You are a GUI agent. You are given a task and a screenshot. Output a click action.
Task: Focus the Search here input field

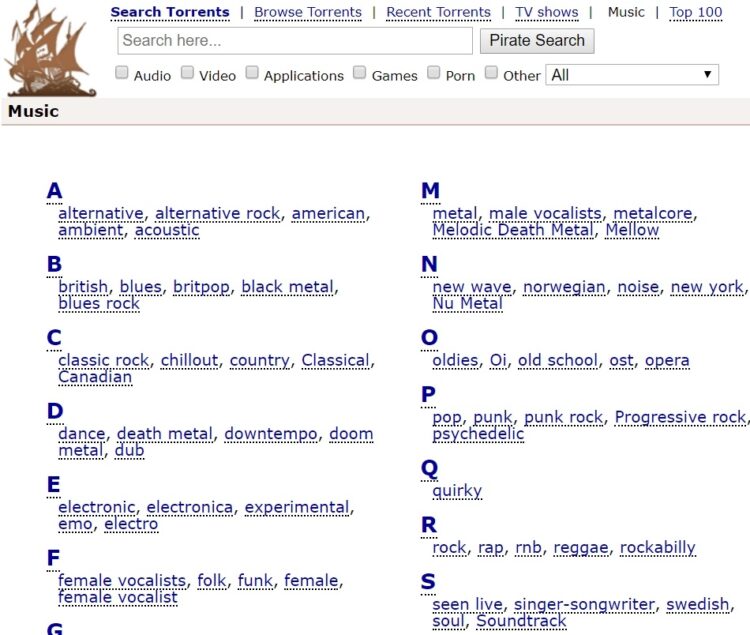(x=295, y=41)
